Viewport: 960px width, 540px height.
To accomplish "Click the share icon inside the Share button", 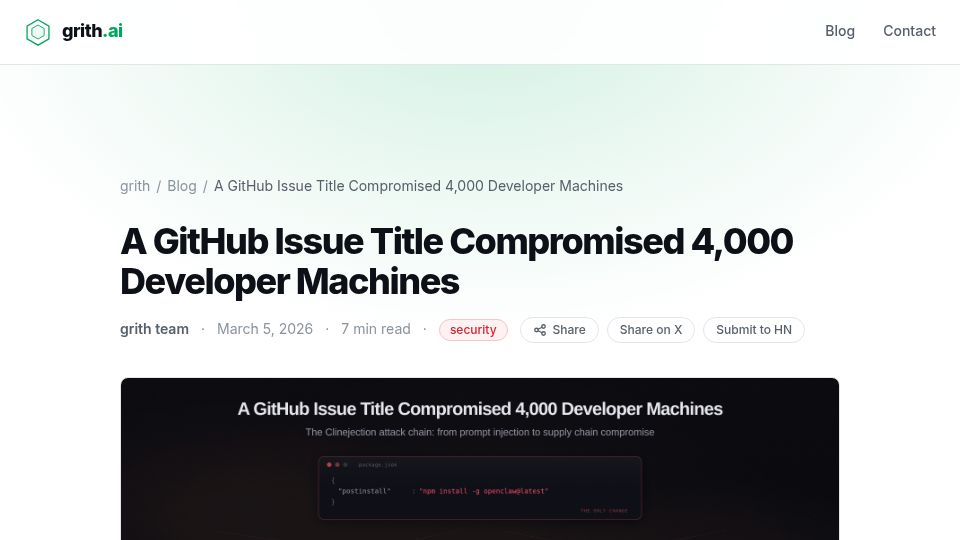I will pyautogui.click(x=539, y=330).
